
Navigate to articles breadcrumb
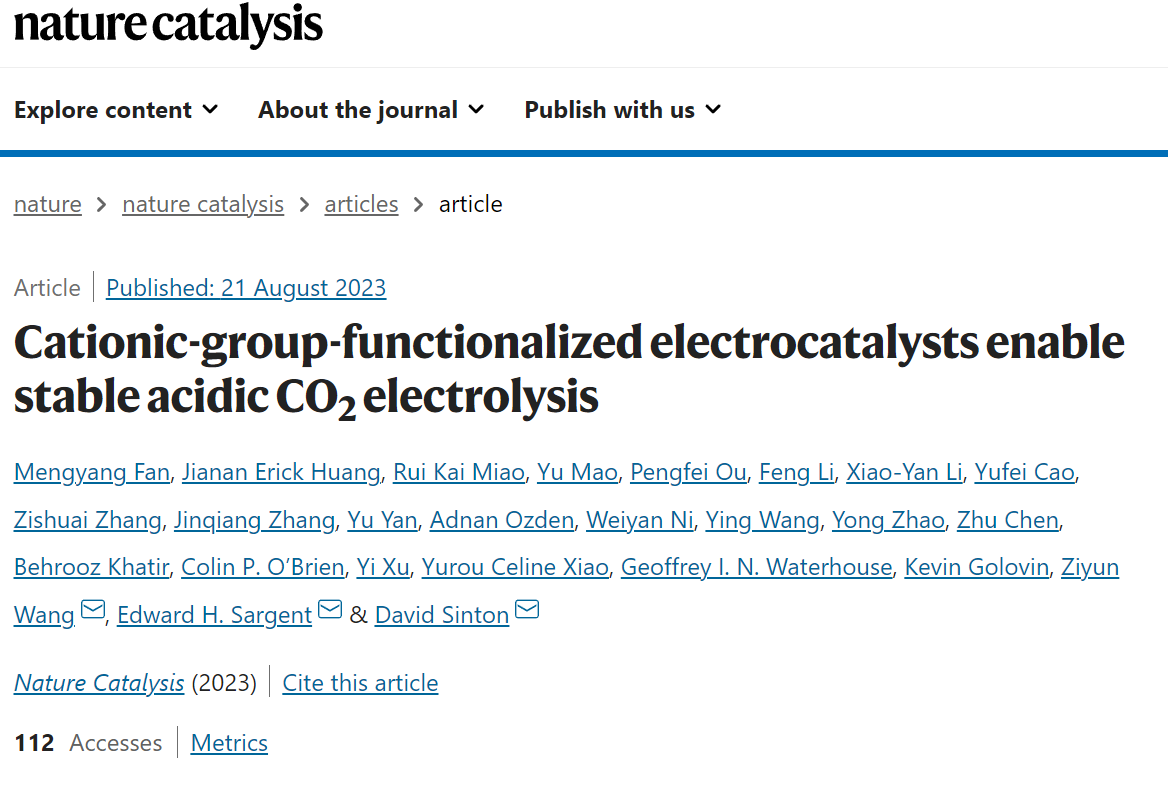(361, 204)
